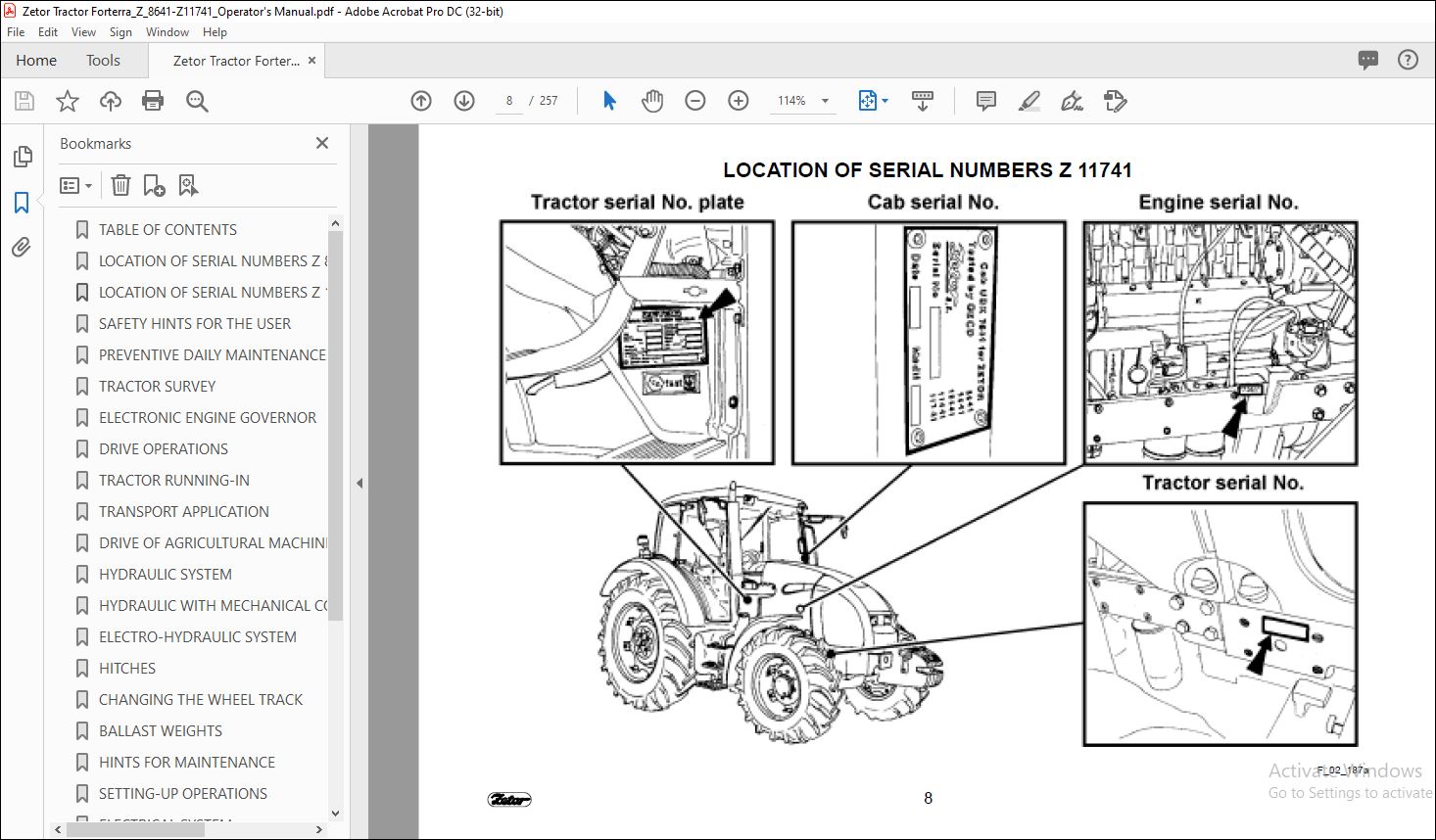Open HINTS FOR MAINTENANCE bookmark

point(187,763)
